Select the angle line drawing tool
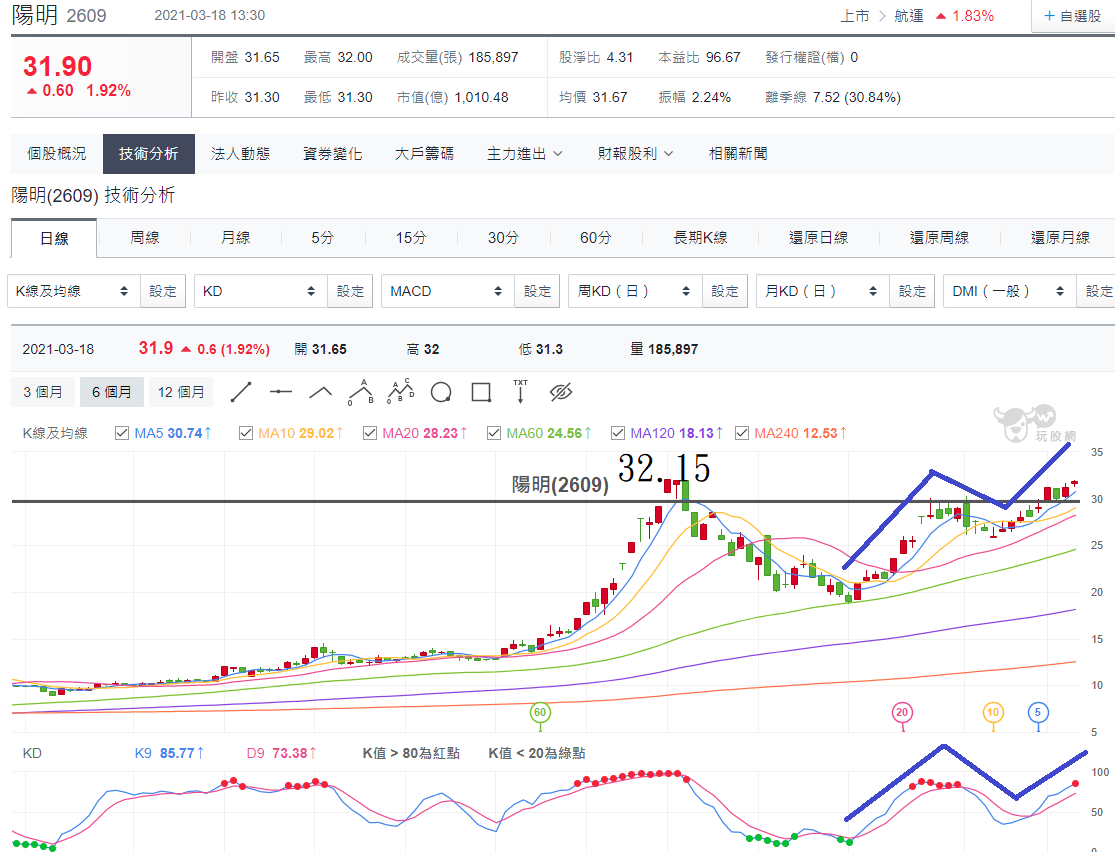The height and width of the screenshot is (852, 1115). coord(321,392)
